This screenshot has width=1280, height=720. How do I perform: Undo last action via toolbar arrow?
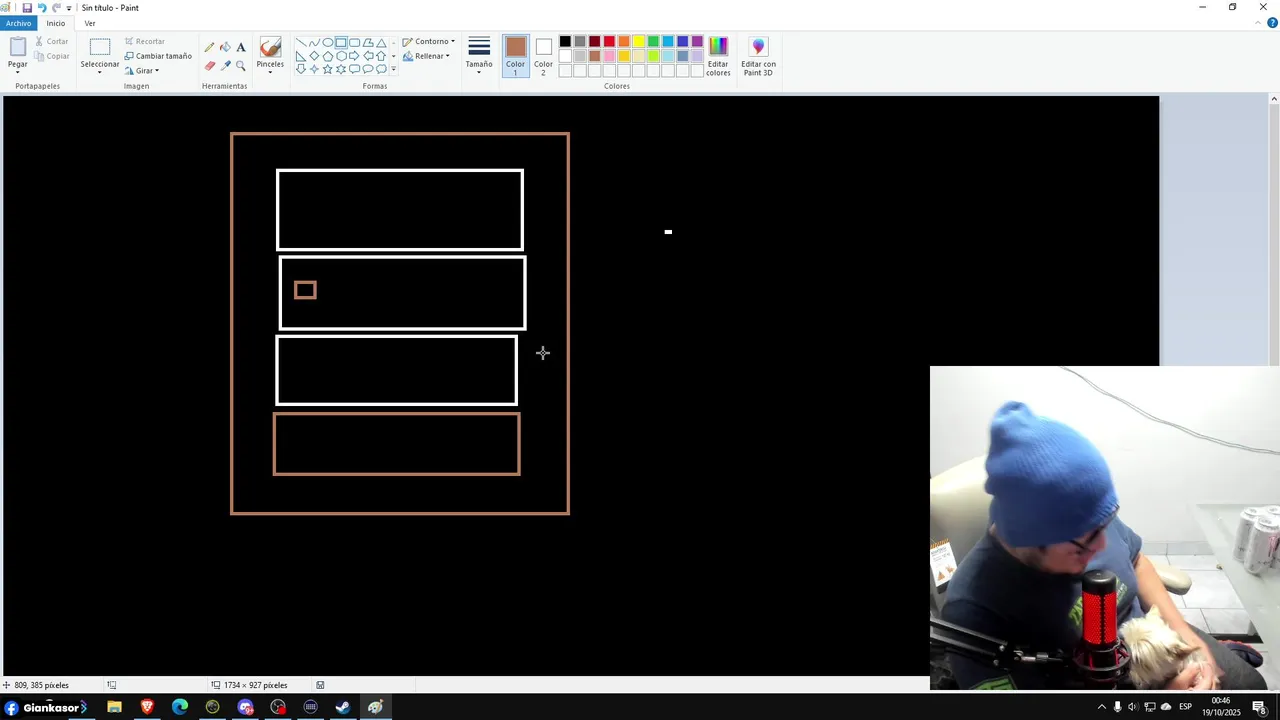(x=42, y=7)
